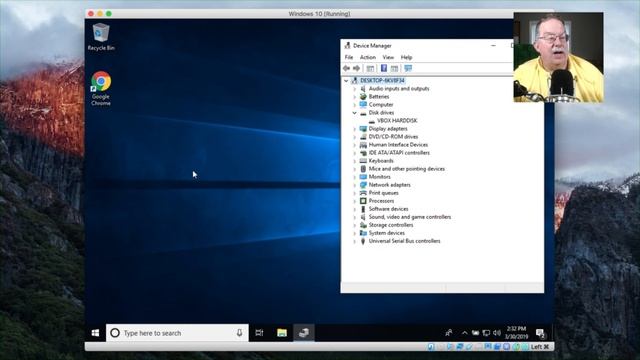This screenshot has width=640, height=360.
Task: Click the microphone icon in the search box
Action: coord(240,333)
